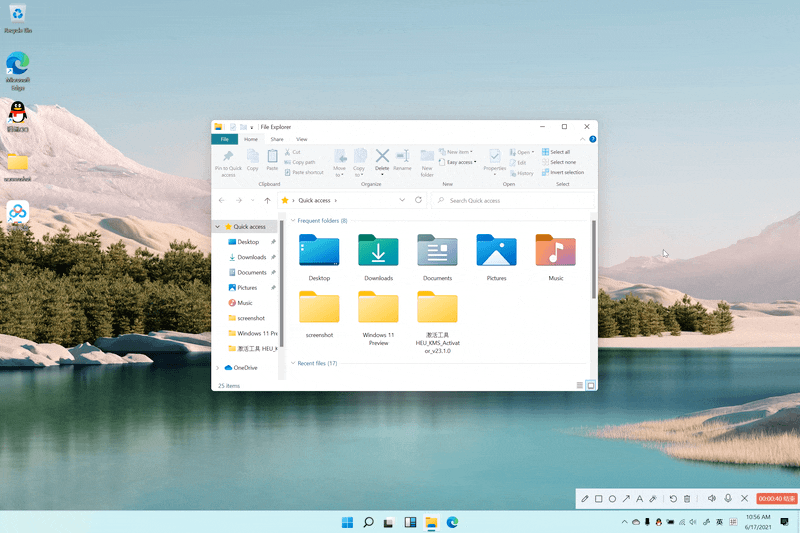The width and height of the screenshot is (800, 533).
Task: Open Task View on taskbar
Action: tap(389, 522)
